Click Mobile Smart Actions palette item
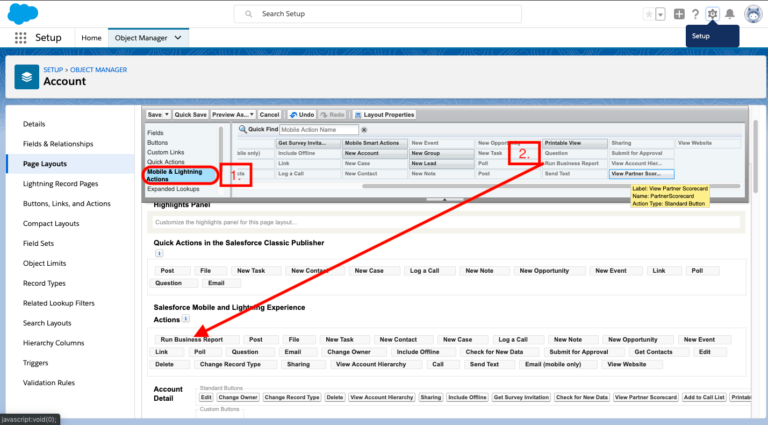Image resolution: width=768 pixels, height=425 pixels. tap(374, 143)
